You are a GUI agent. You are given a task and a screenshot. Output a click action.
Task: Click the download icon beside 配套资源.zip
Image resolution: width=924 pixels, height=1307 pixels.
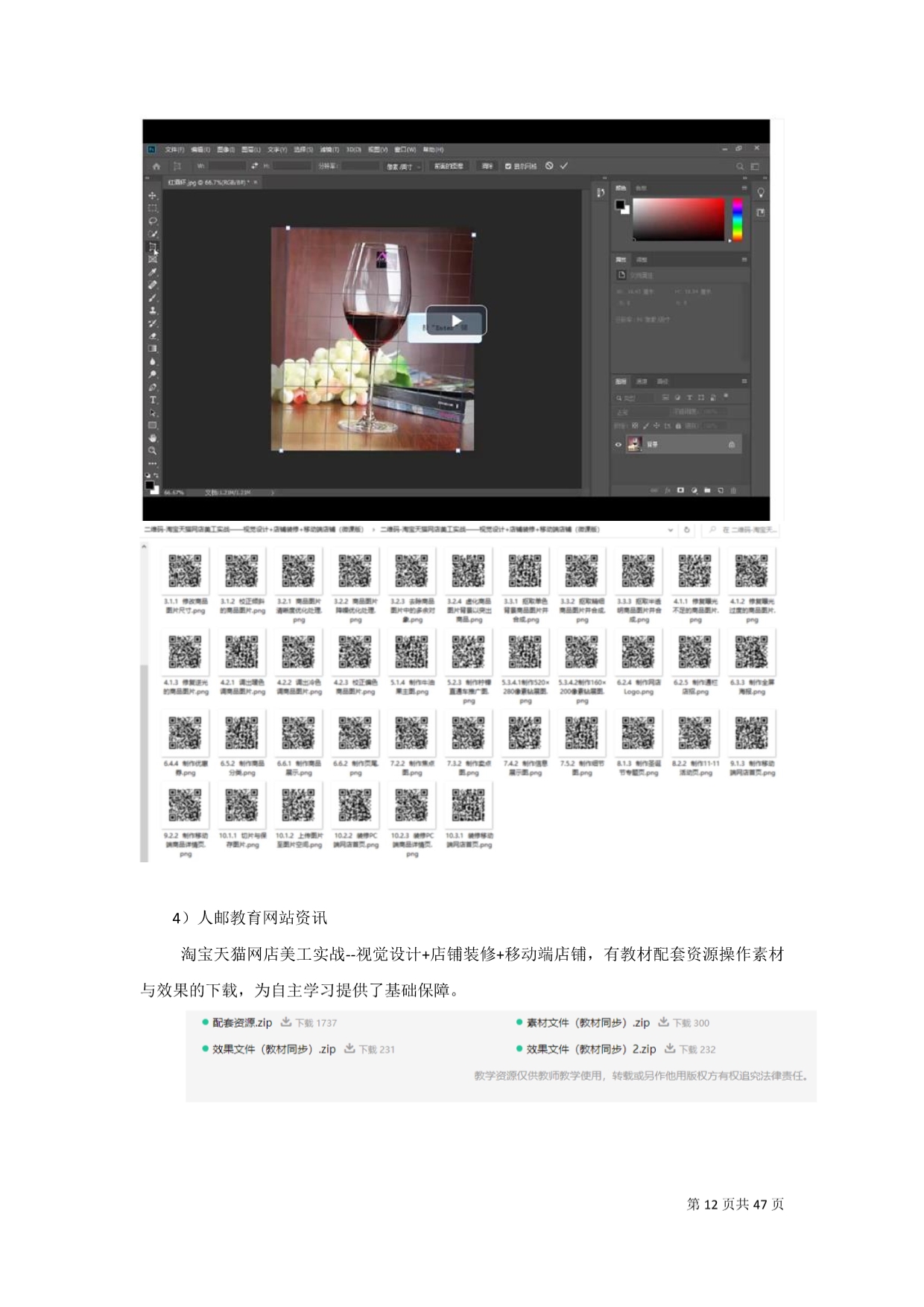click(x=286, y=1022)
